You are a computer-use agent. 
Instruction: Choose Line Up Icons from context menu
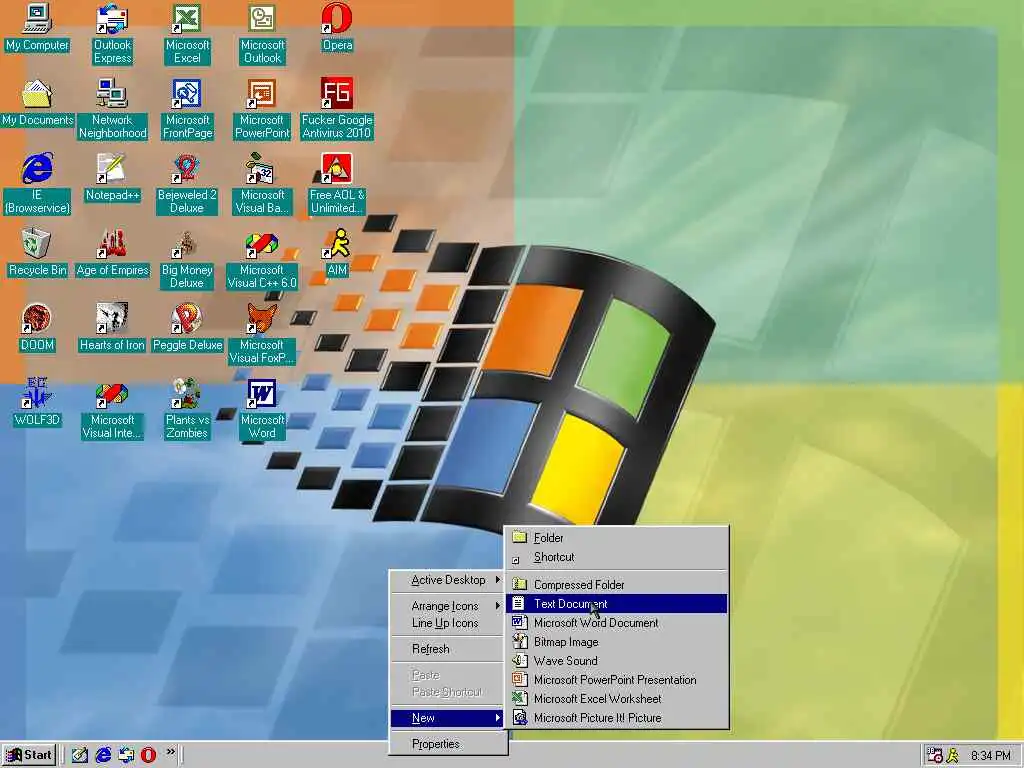(448, 623)
